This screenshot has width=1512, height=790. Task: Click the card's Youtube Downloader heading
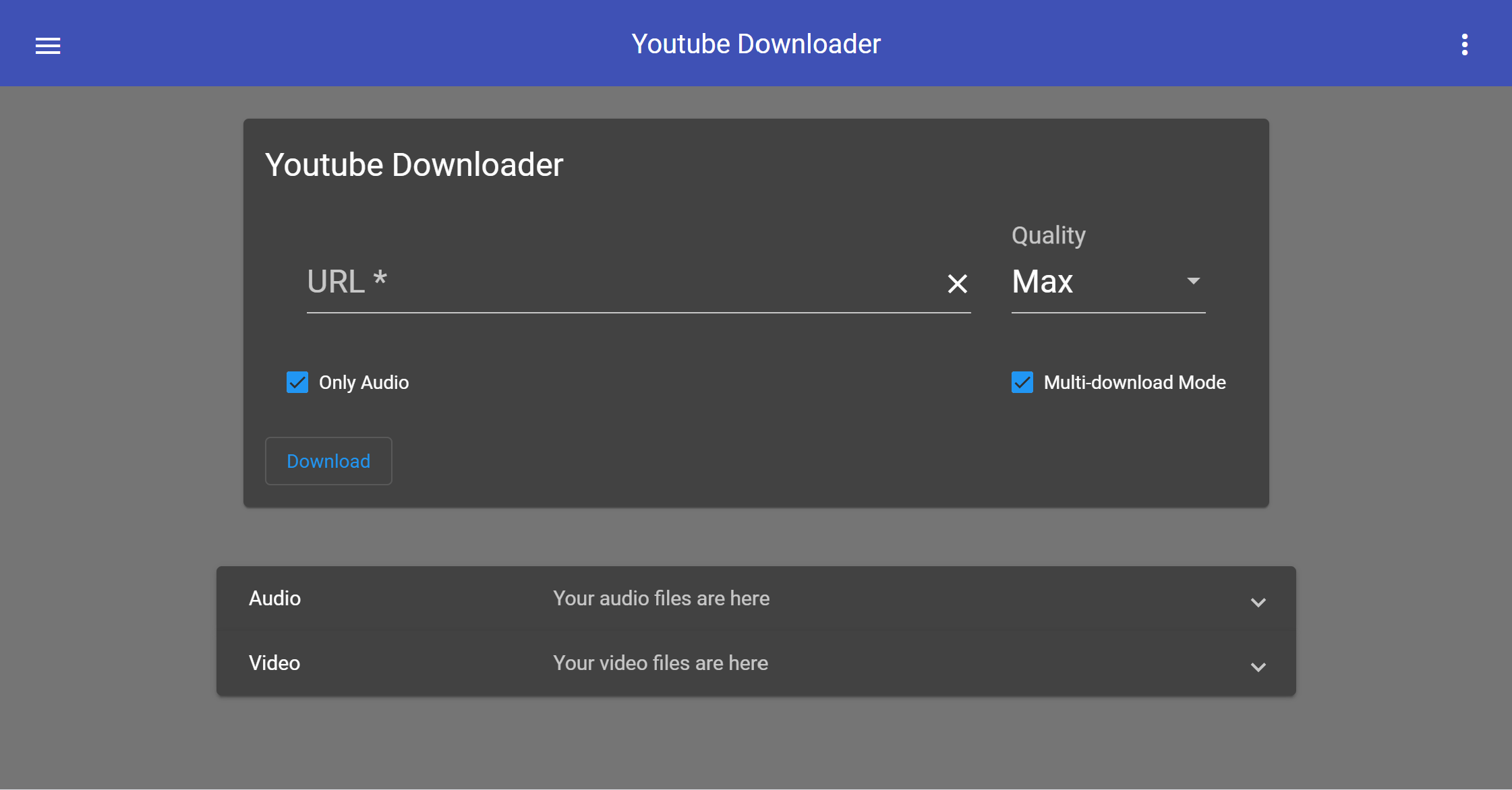click(414, 165)
